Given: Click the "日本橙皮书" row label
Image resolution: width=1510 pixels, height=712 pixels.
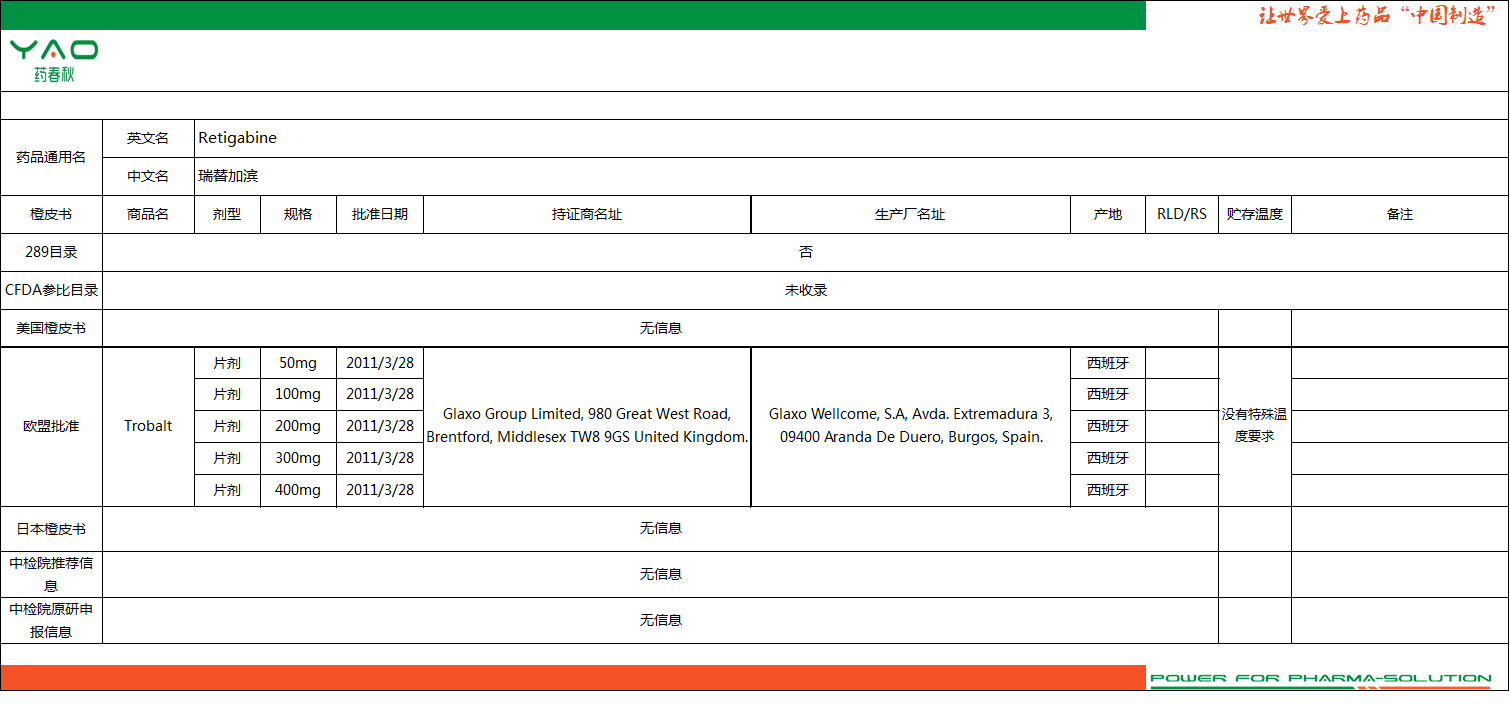Looking at the screenshot, I should pyautogui.click(x=51, y=528).
